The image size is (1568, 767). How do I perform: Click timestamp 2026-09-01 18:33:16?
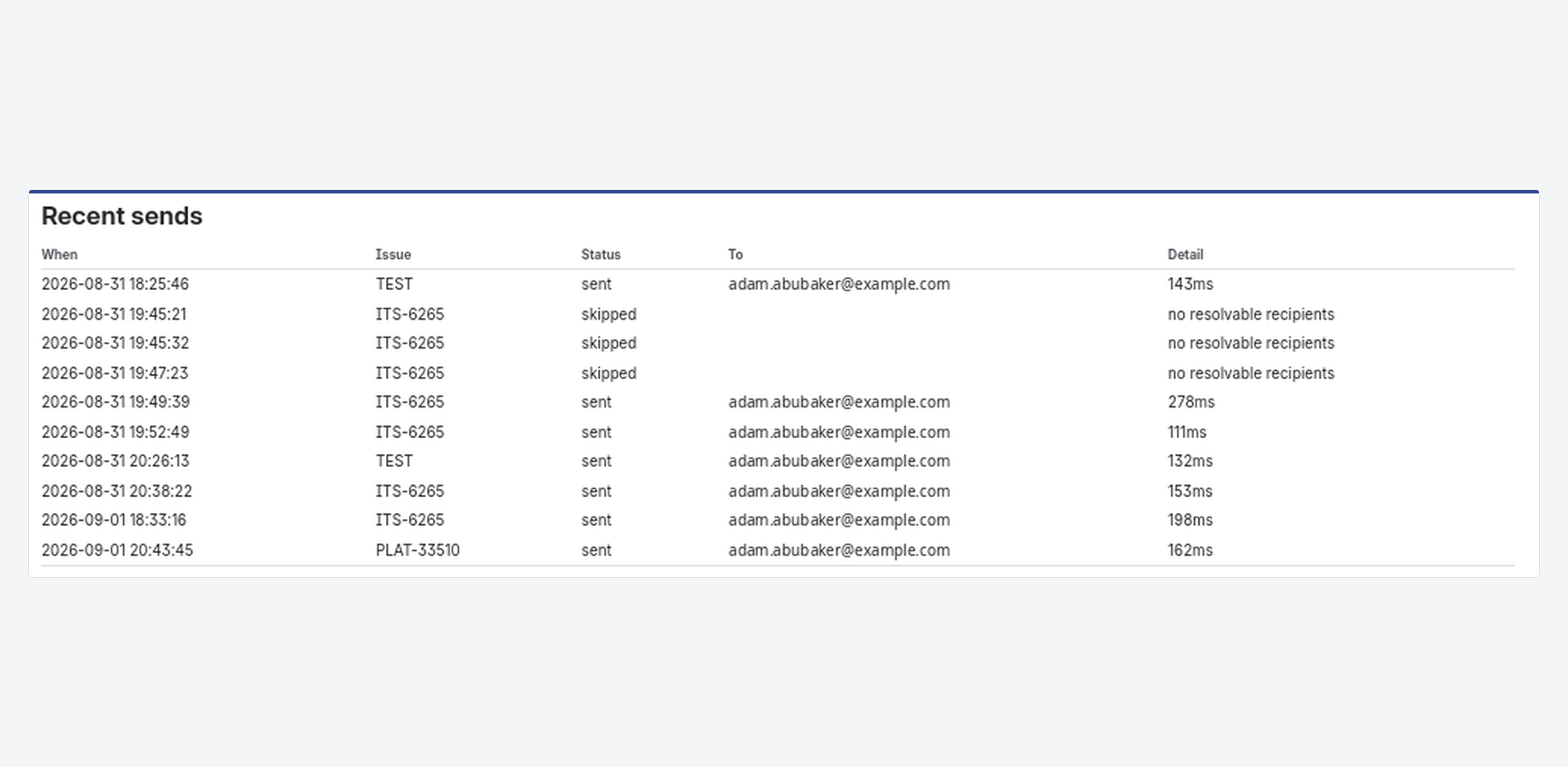(x=114, y=520)
